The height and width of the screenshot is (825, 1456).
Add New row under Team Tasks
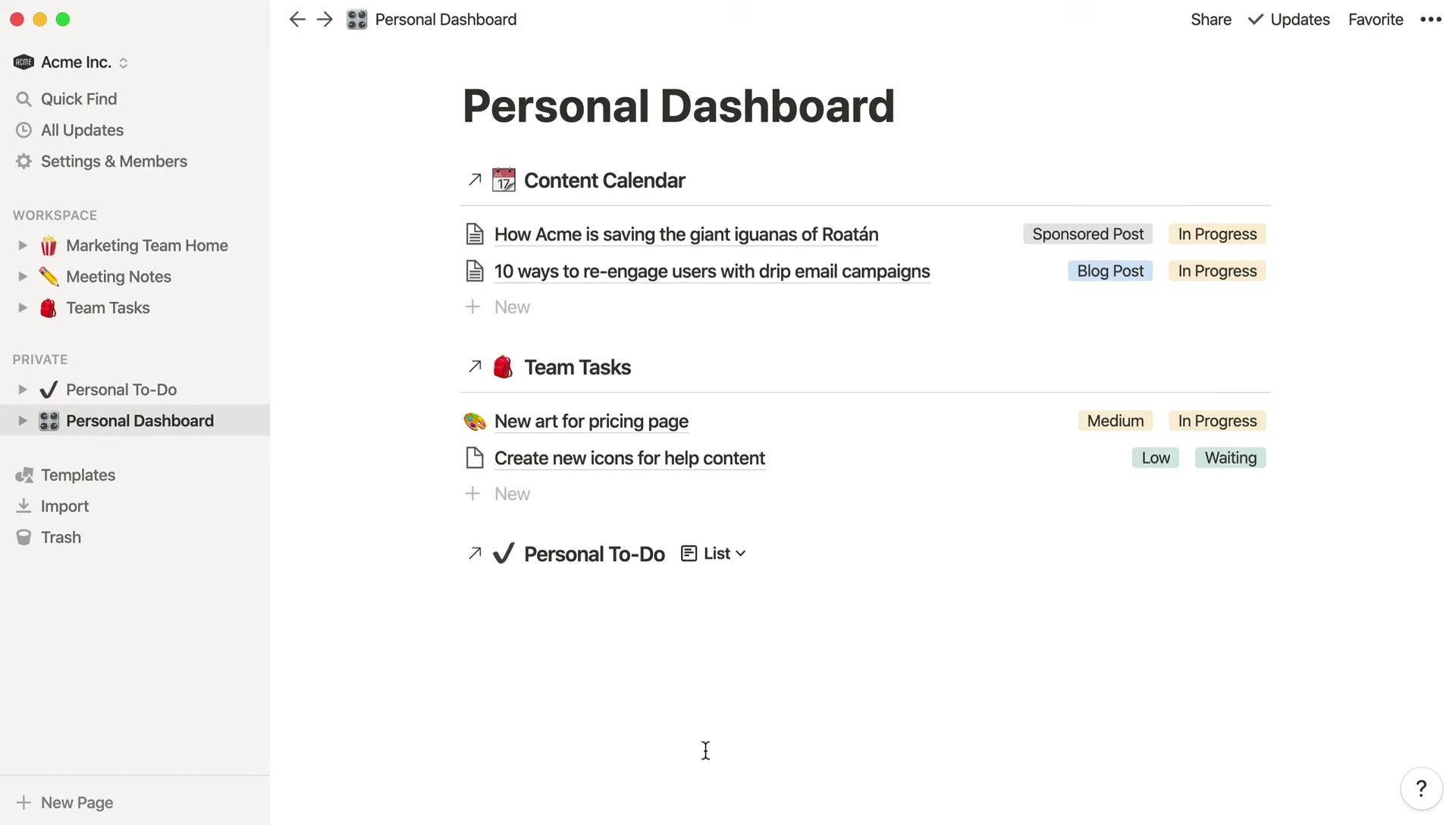[512, 494]
